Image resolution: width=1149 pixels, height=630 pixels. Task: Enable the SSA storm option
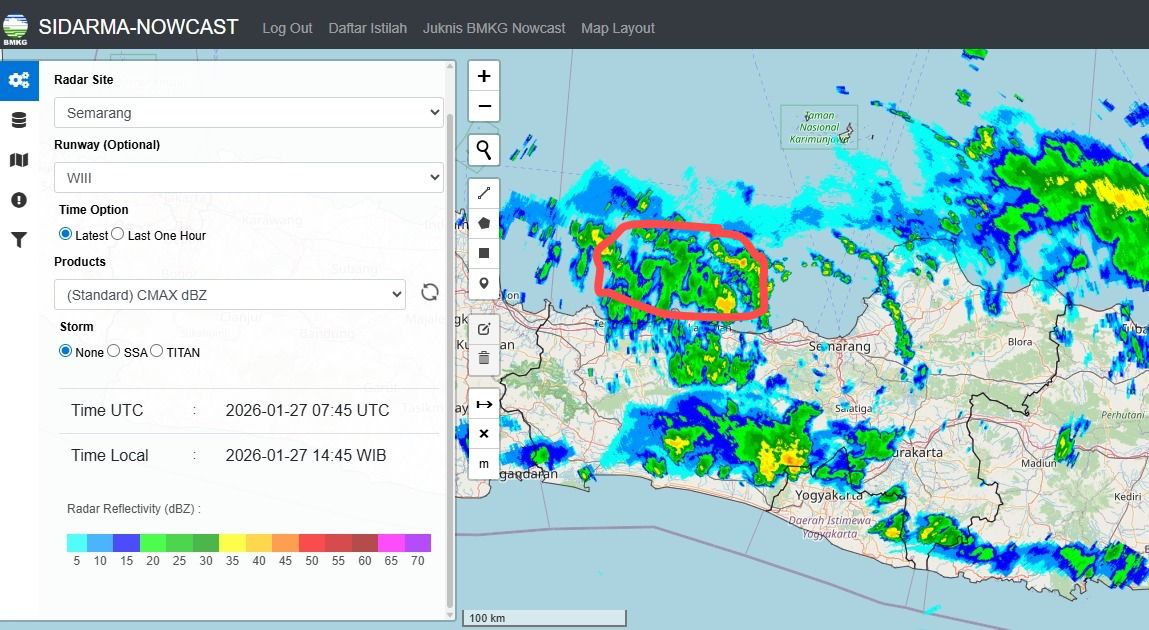click(x=113, y=352)
